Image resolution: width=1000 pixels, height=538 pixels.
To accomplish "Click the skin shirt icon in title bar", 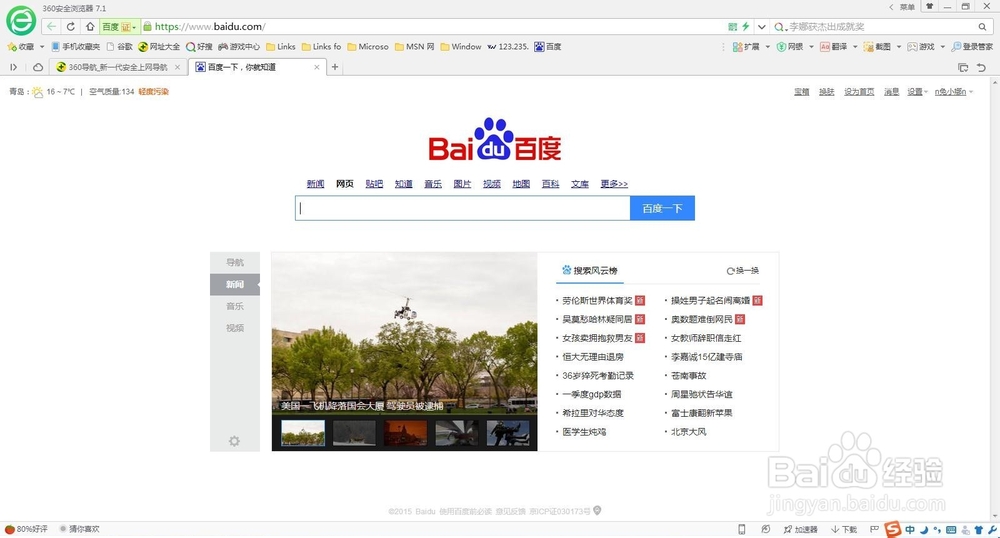I will (x=930, y=6).
